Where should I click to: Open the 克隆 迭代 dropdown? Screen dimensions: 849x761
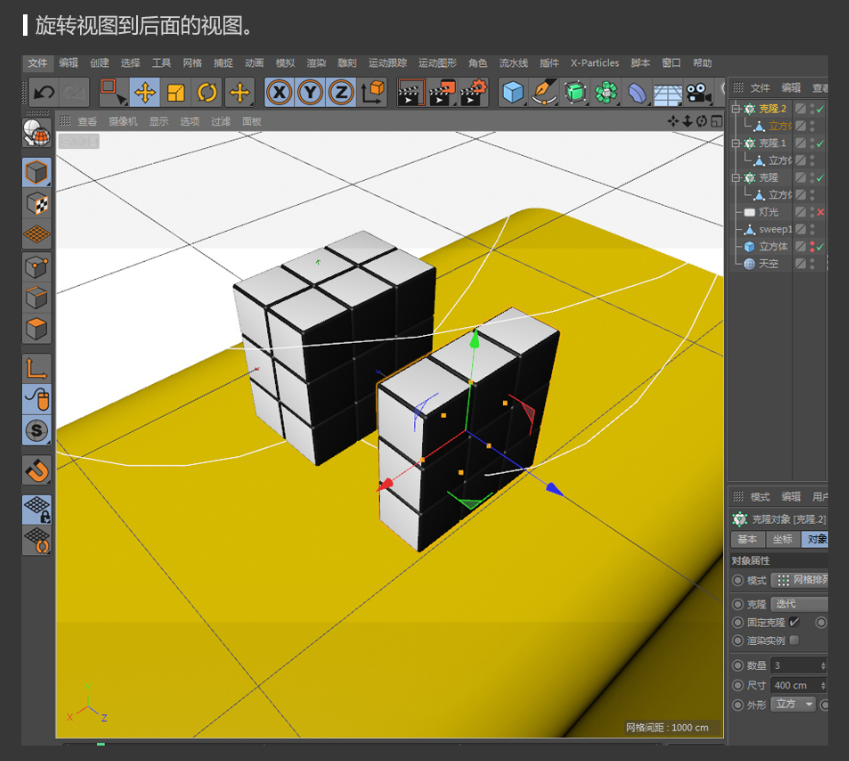pos(800,604)
